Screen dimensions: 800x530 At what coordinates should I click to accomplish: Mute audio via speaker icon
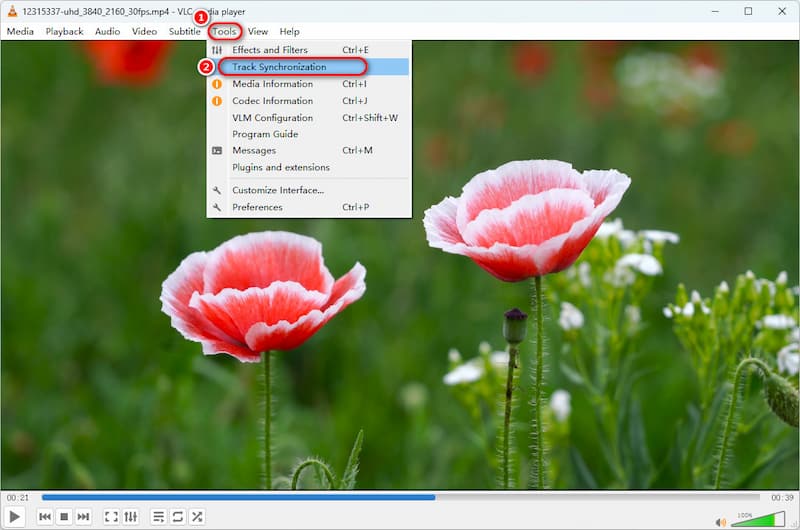tap(720, 522)
